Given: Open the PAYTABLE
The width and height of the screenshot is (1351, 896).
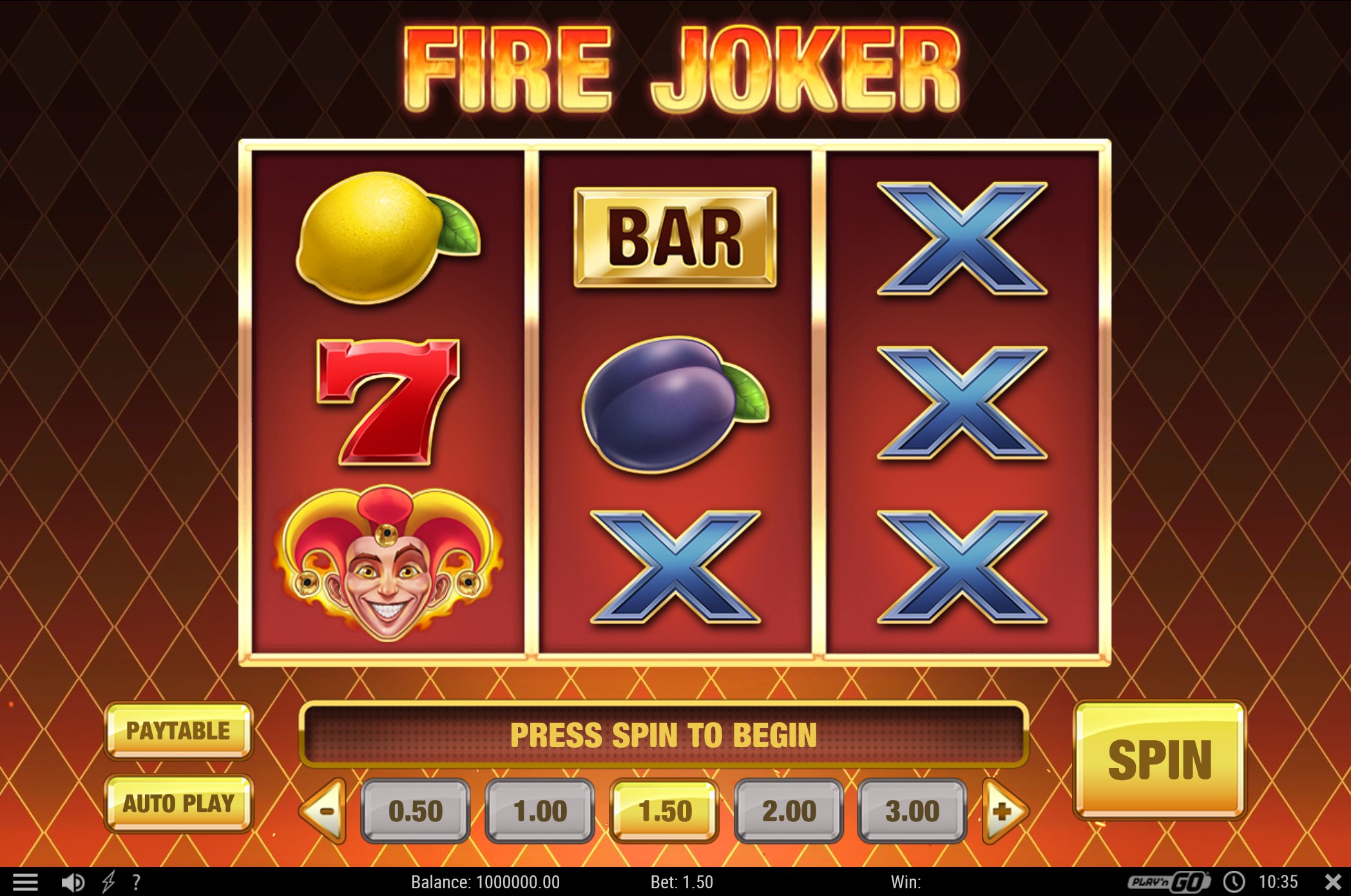Looking at the screenshot, I should (178, 730).
